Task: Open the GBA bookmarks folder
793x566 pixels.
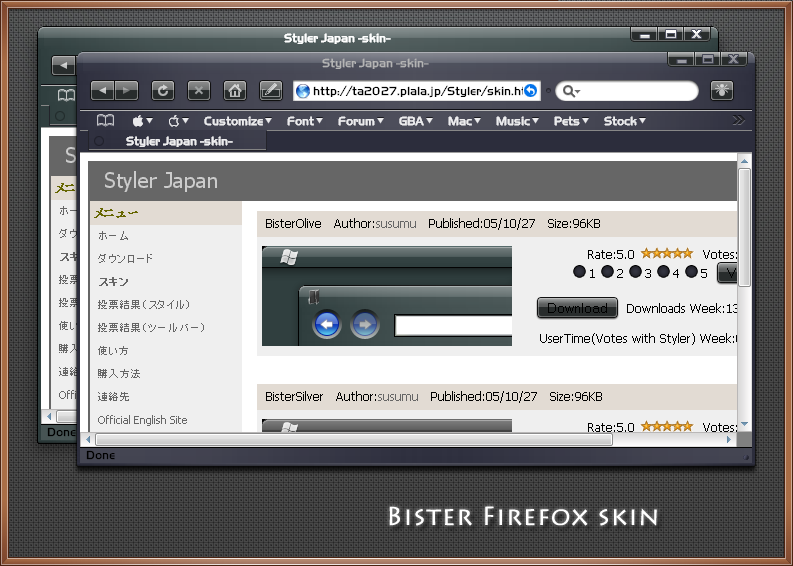Action: pyautogui.click(x=415, y=121)
